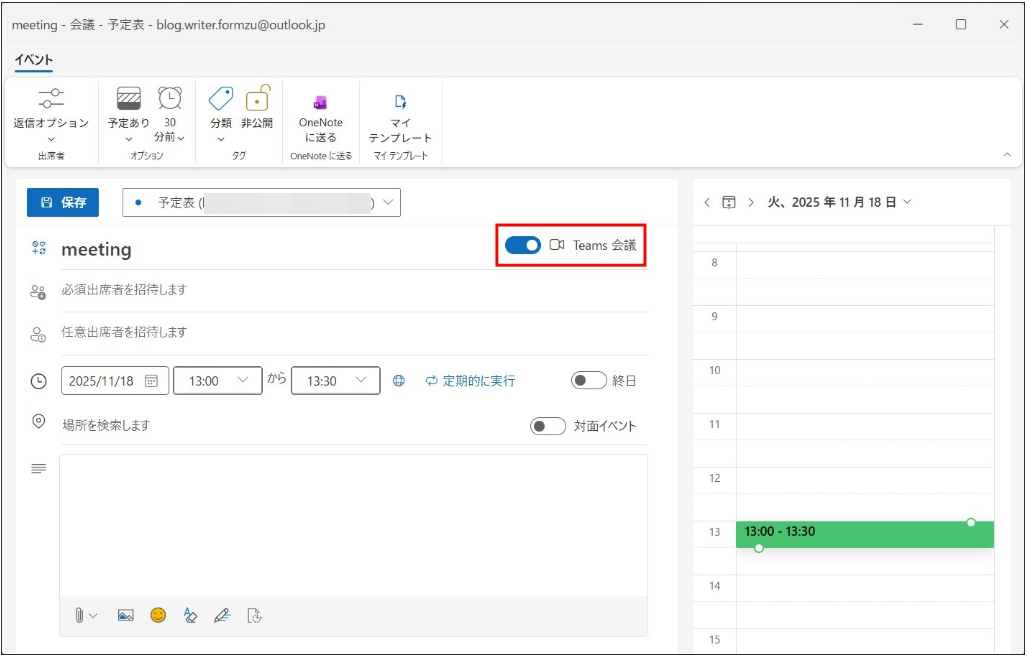Open the 13:00 start time dropdown
The image size is (1027, 658).
click(x=217, y=381)
